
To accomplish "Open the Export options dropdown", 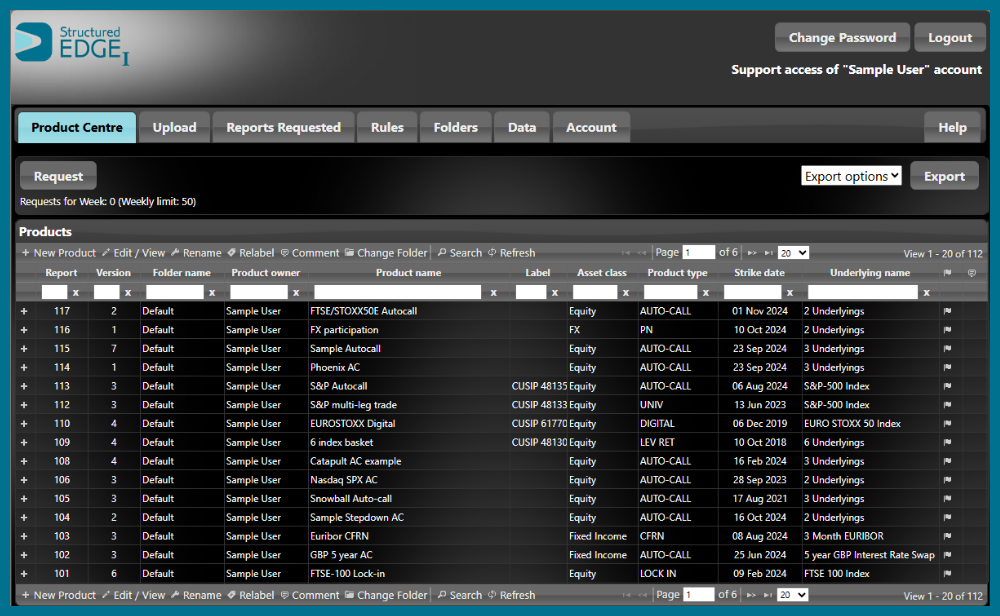I will tap(851, 176).
